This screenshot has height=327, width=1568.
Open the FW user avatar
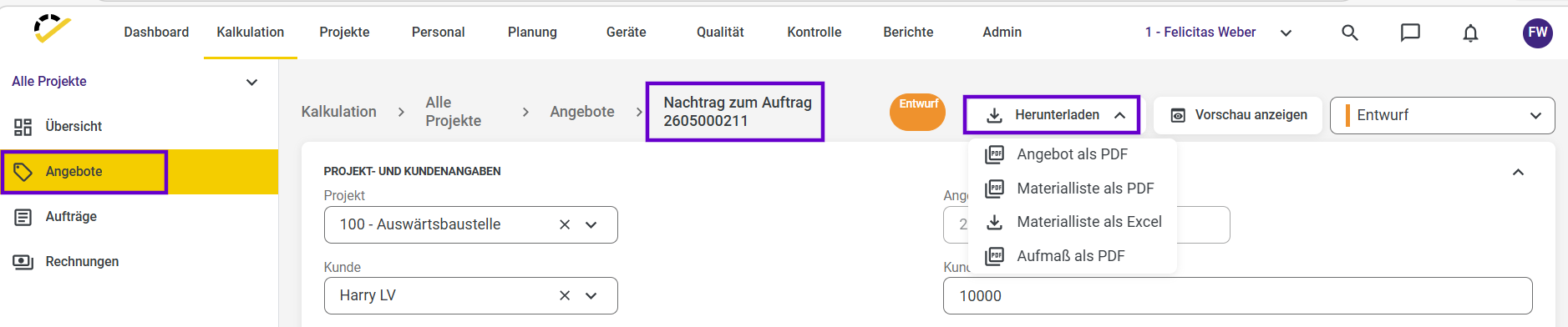click(1538, 33)
